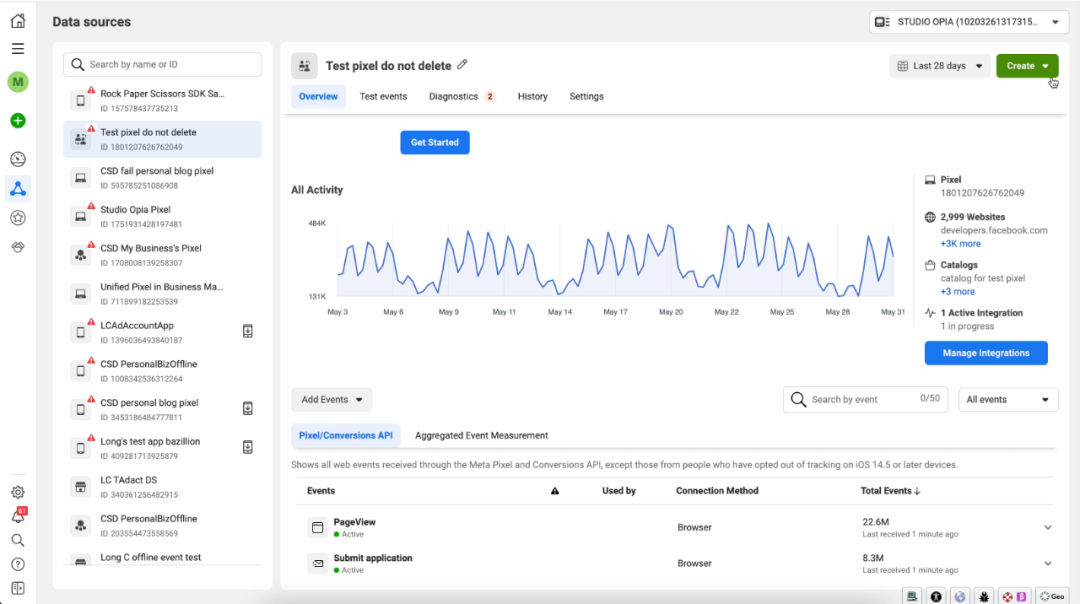
Task: Click the Manage Integrations button
Action: pyautogui.click(x=985, y=353)
